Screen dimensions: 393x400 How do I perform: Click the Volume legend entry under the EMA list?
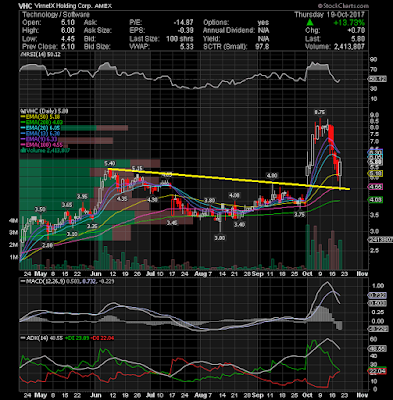coord(45,150)
